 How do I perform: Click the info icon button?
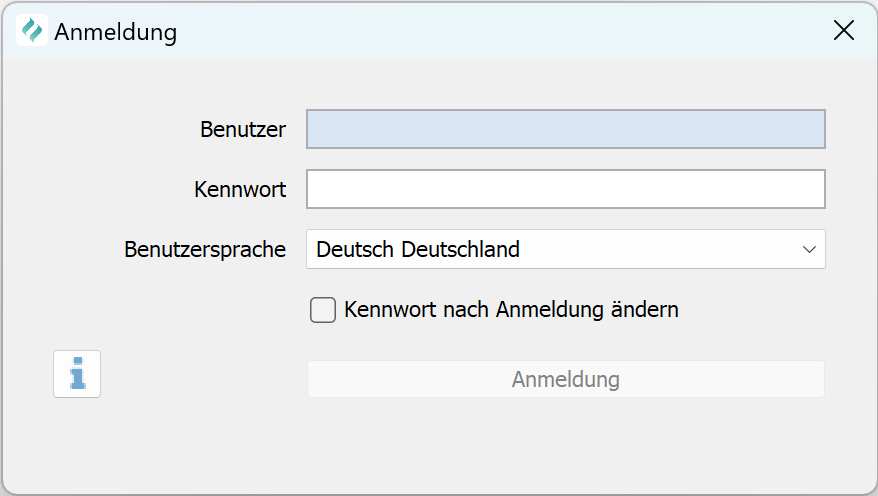click(77, 374)
